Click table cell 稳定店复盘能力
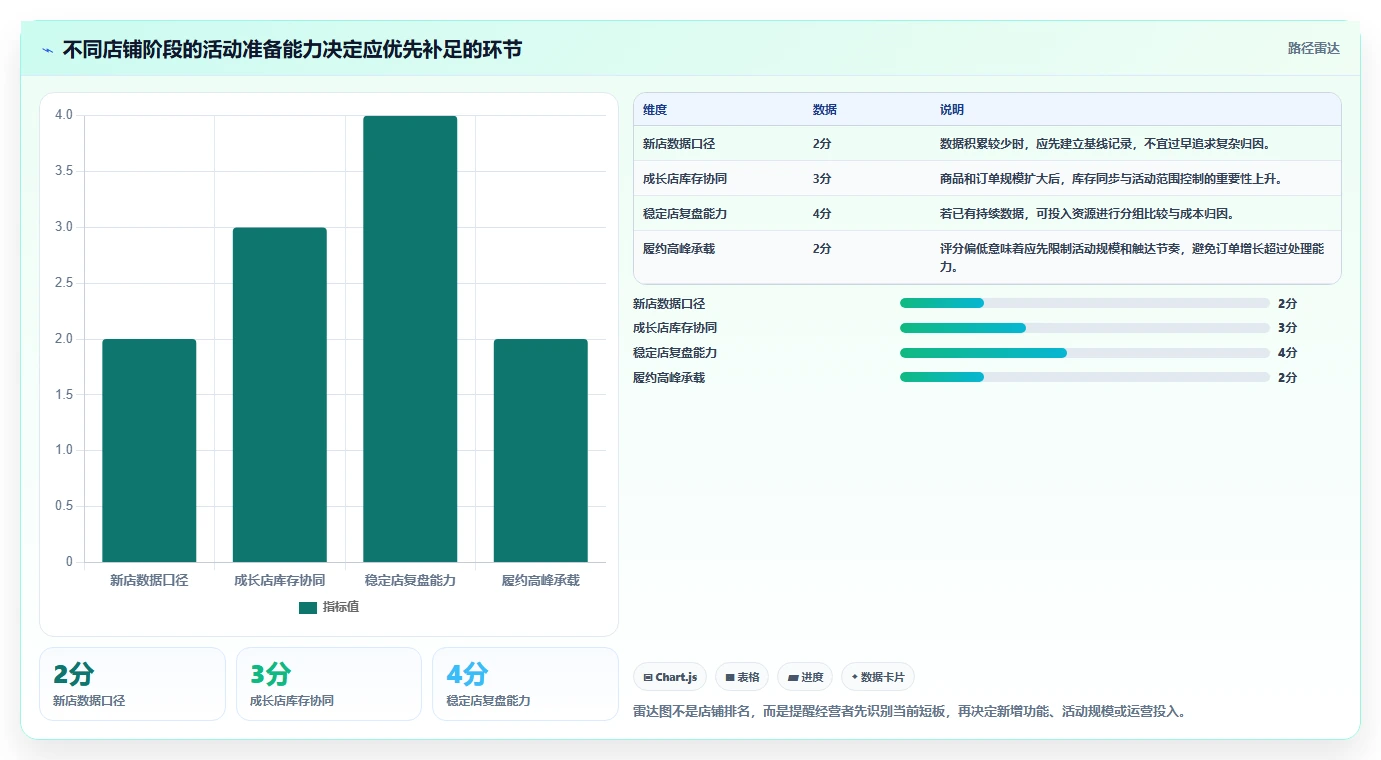Screen dimensions: 1381x760 tap(685, 214)
